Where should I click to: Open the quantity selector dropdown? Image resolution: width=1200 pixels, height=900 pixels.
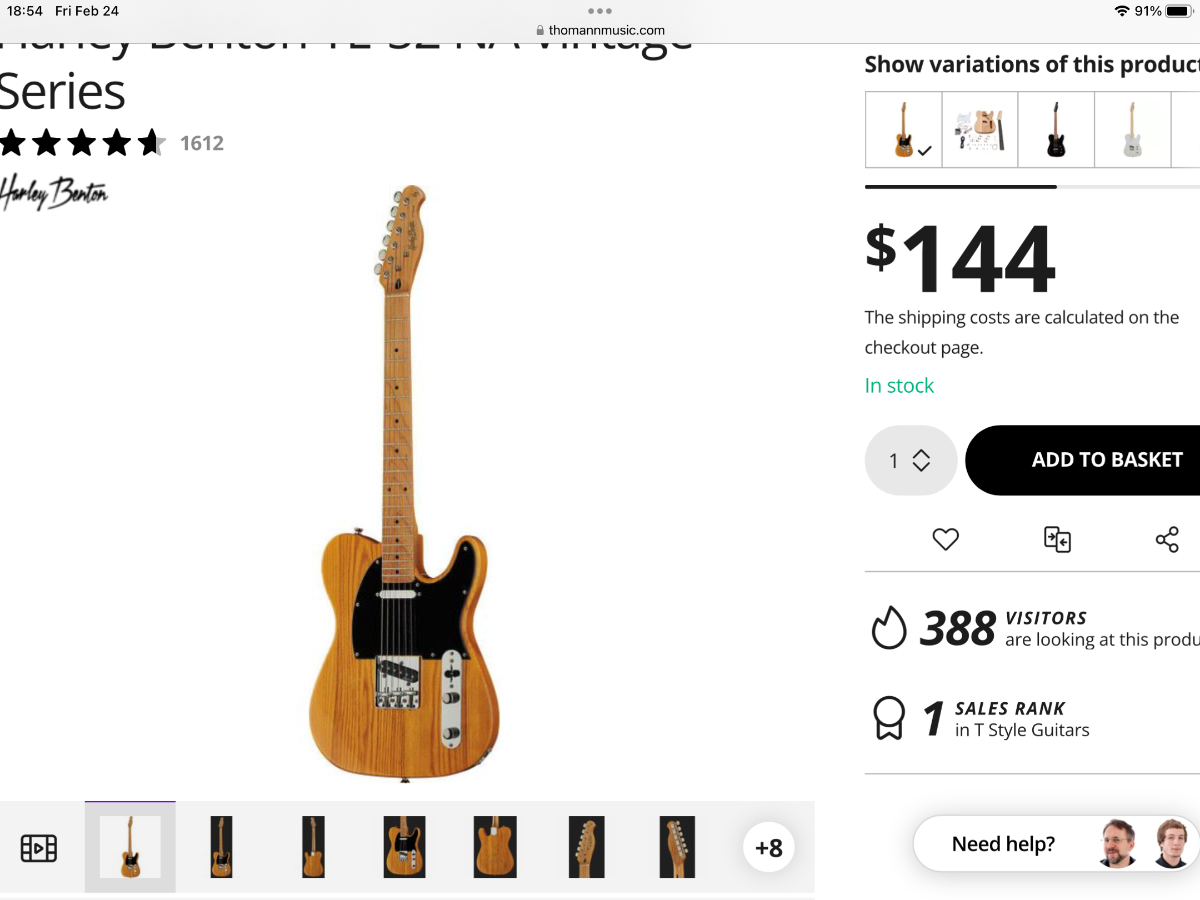click(x=911, y=460)
